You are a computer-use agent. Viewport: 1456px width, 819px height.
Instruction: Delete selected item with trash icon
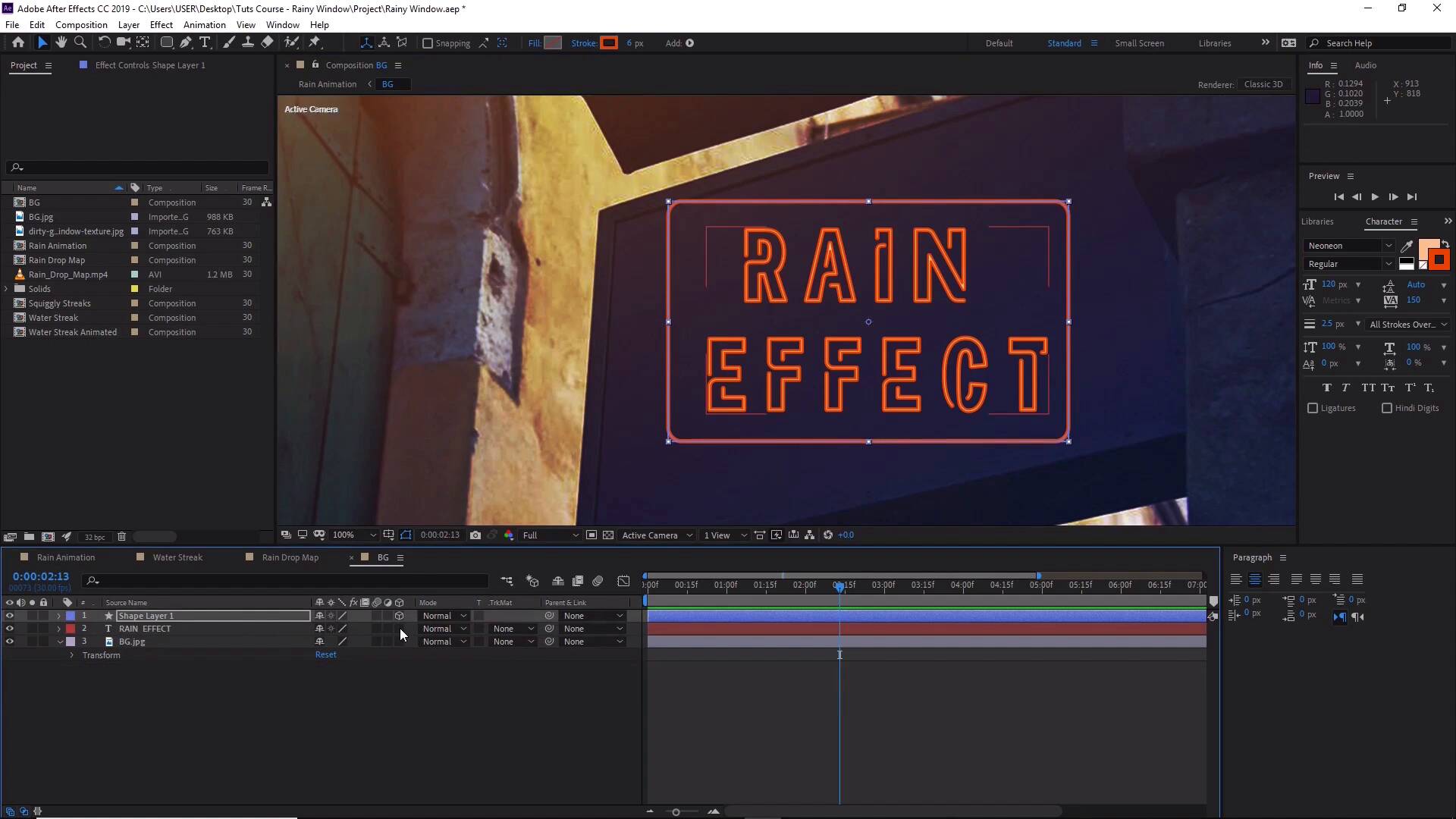click(121, 536)
